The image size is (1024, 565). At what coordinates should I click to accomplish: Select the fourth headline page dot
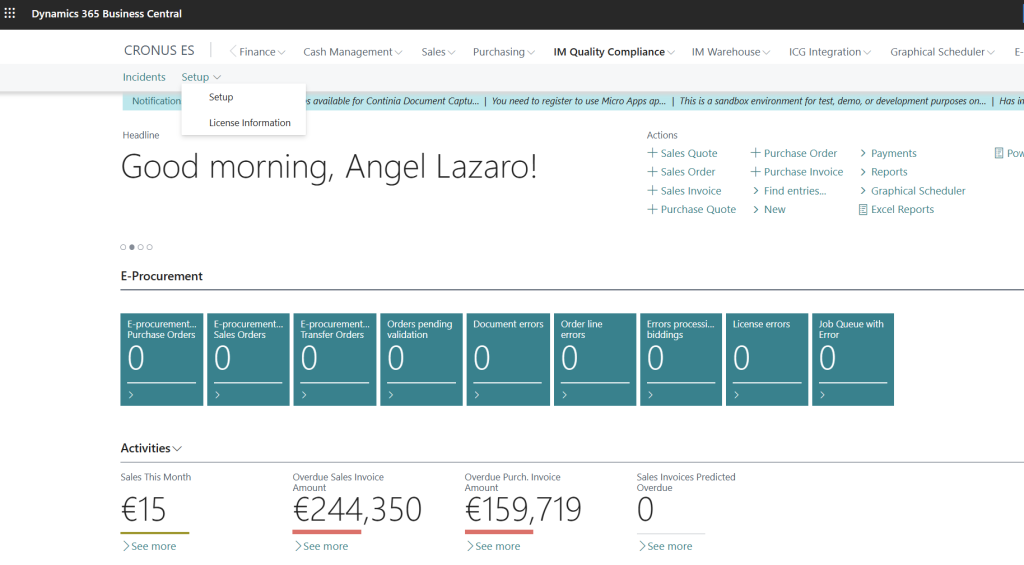click(150, 247)
